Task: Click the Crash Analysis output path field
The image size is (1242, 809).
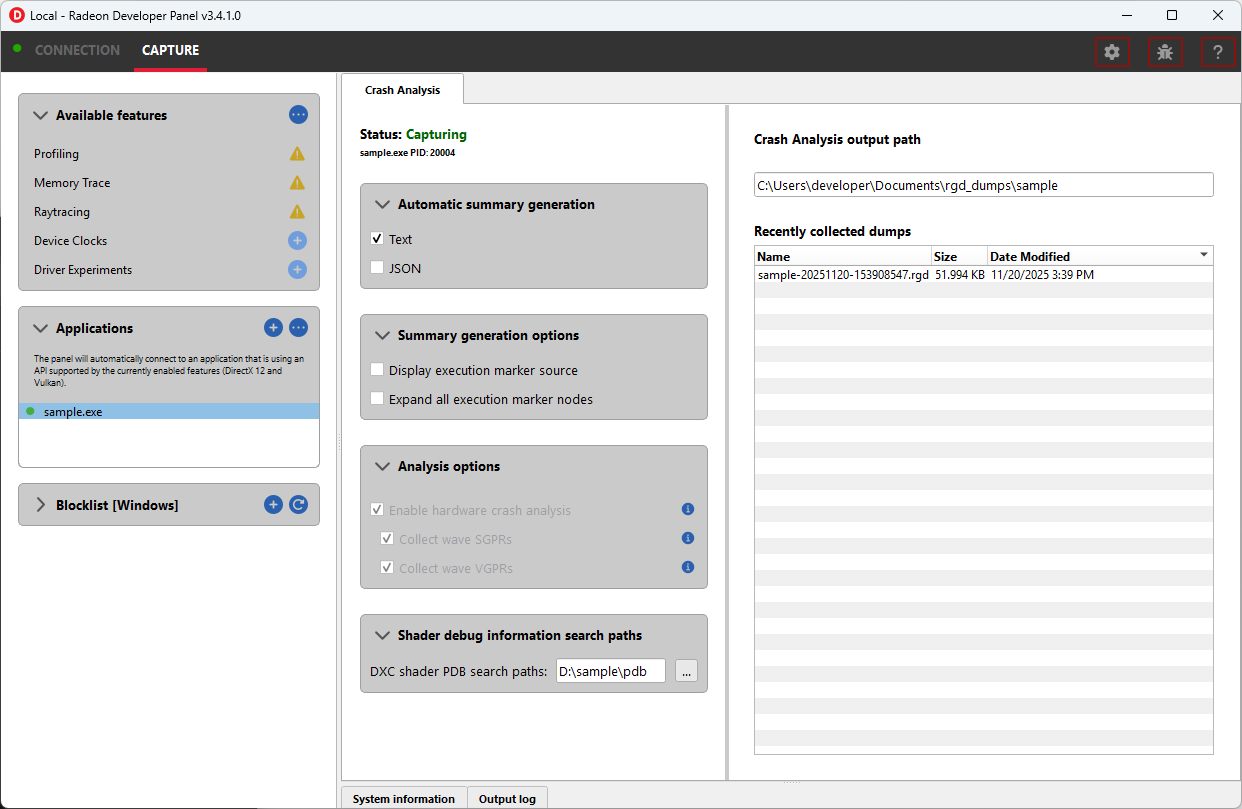Action: pos(983,185)
